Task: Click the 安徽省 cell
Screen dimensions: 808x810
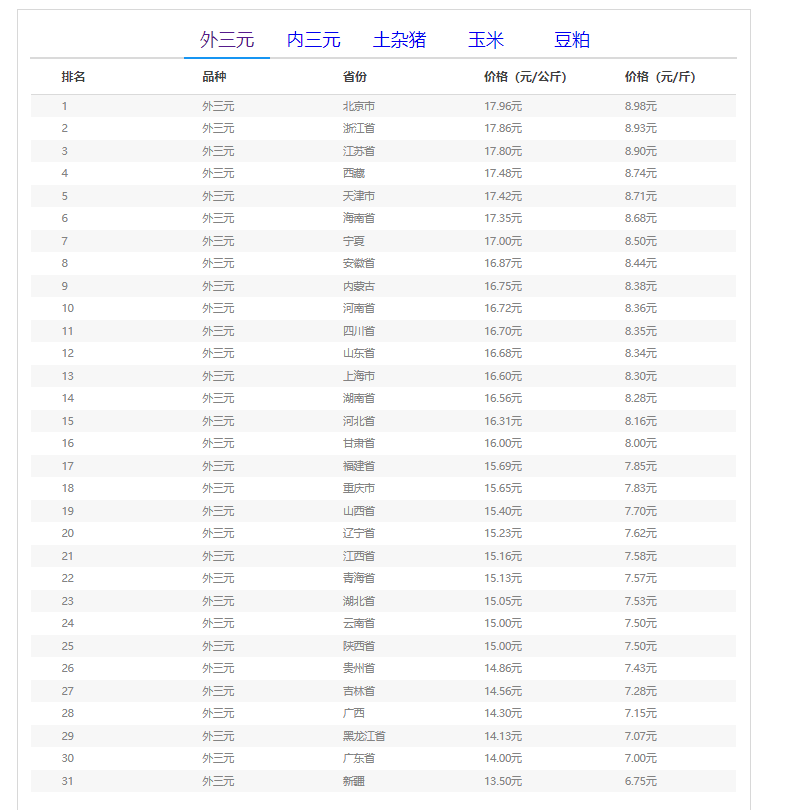Action: tap(359, 263)
